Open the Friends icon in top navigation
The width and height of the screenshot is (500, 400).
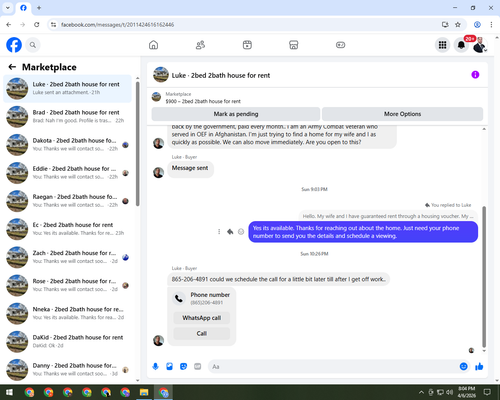click(200, 45)
